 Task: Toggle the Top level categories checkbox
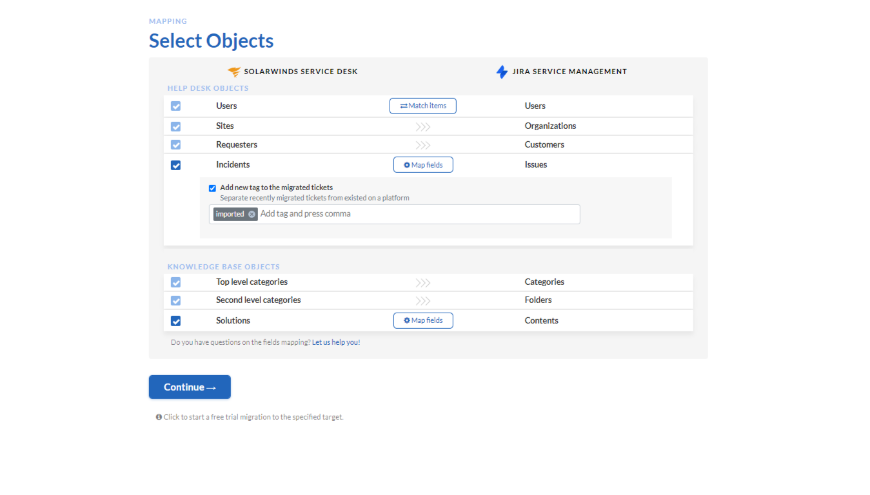coord(176,283)
